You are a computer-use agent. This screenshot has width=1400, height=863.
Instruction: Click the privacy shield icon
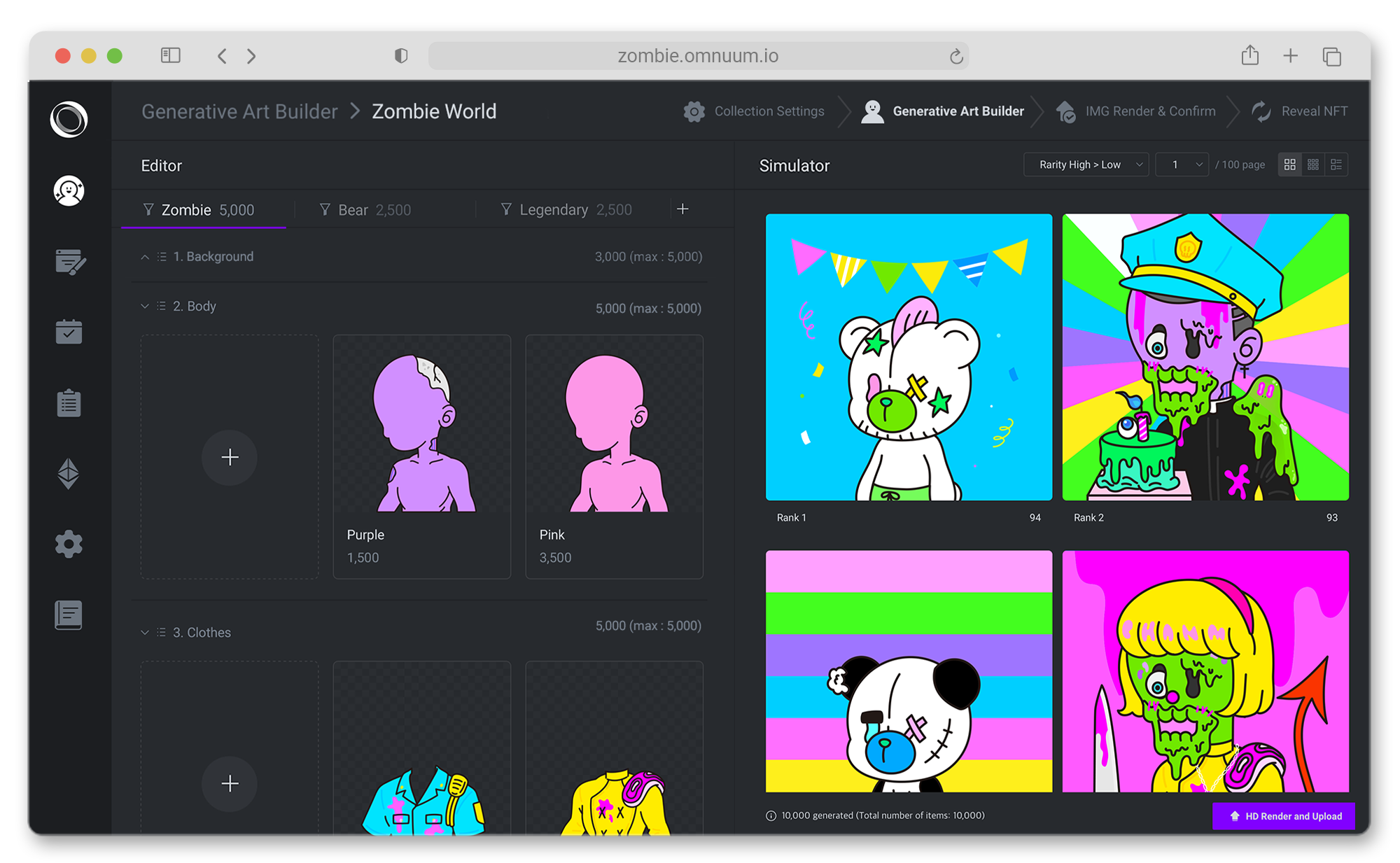pos(401,56)
